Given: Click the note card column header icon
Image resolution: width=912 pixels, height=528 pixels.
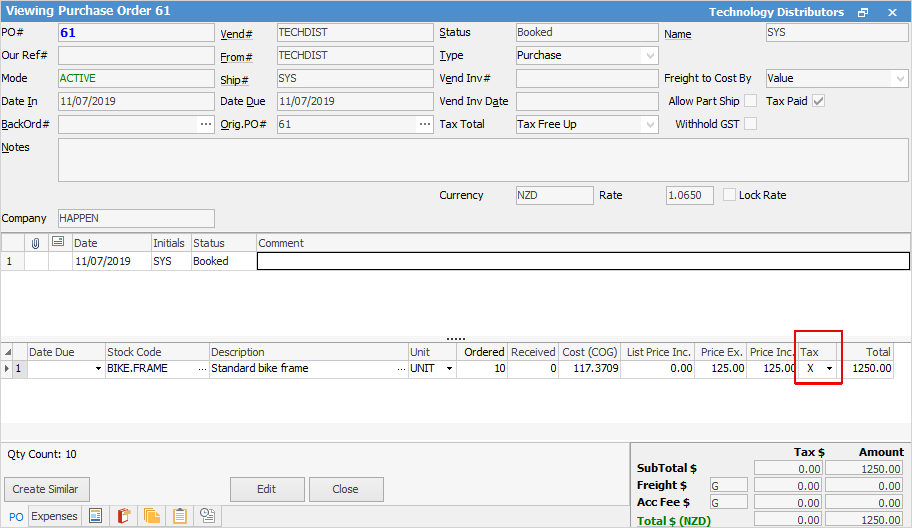Looking at the screenshot, I should point(58,243).
